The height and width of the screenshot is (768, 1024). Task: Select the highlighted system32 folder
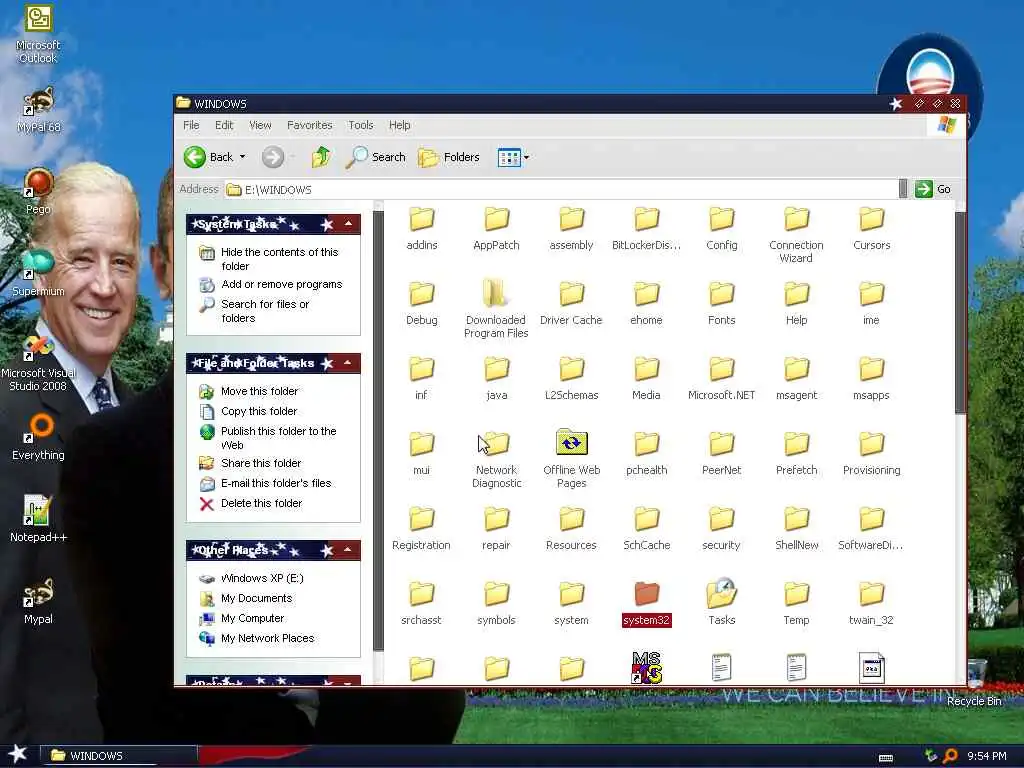point(647,603)
